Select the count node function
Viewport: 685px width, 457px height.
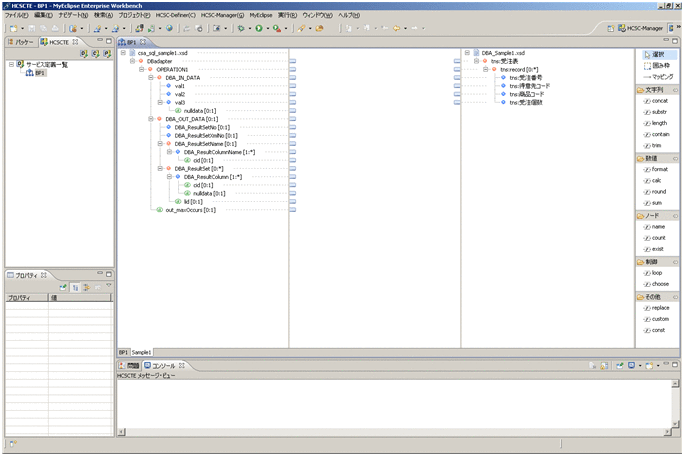(658, 238)
